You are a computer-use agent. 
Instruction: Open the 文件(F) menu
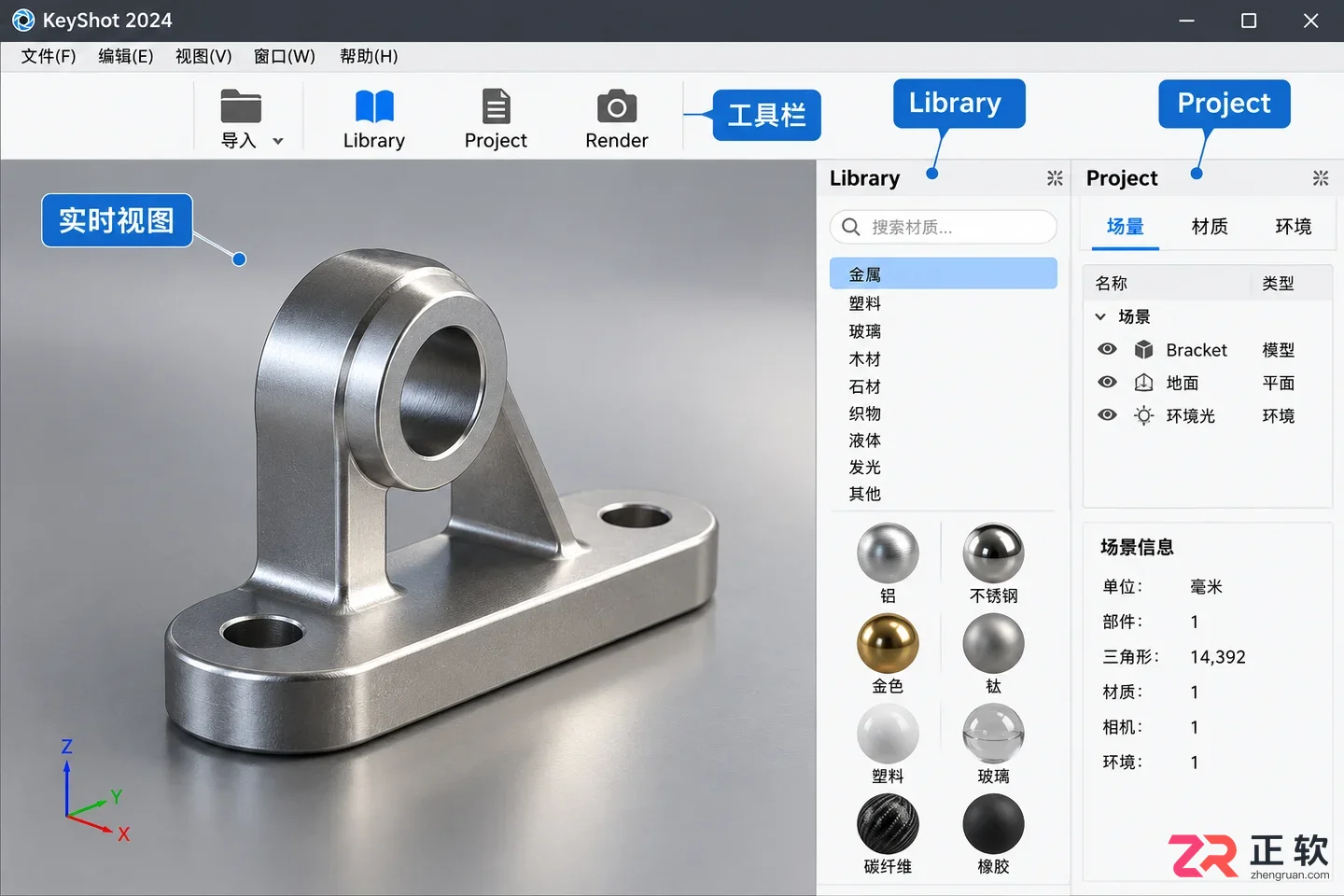[49, 56]
